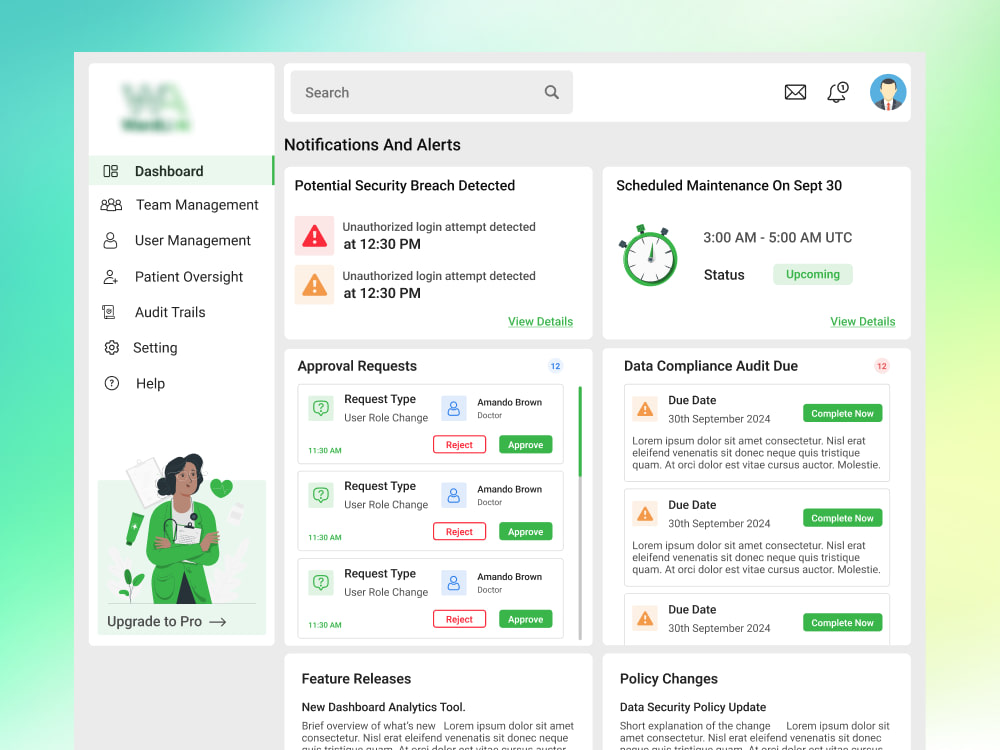View Details of scheduled maintenance
This screenshot has width=1000, height=750.
tap(862, 321)
